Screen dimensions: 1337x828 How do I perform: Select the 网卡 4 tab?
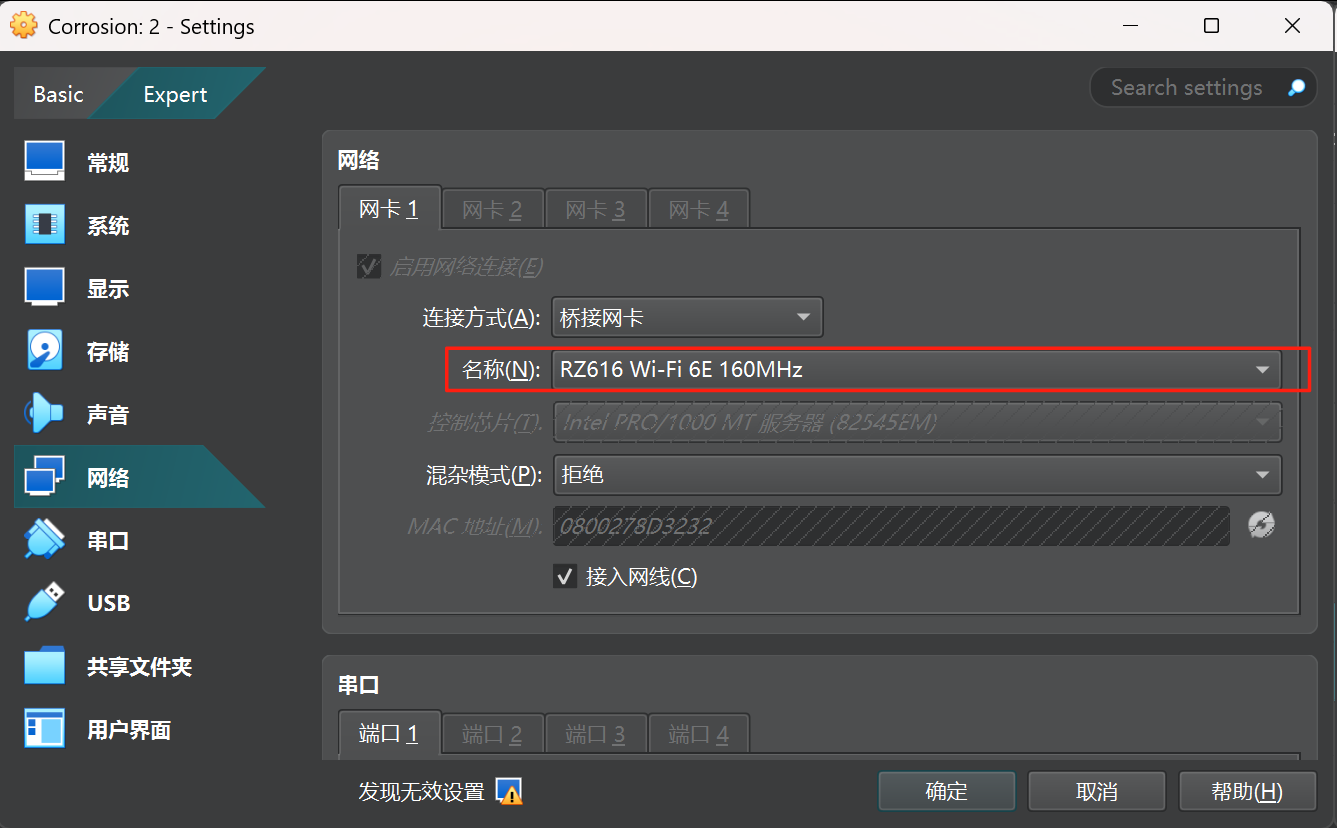pyautogui.click(x=698, y=210)
